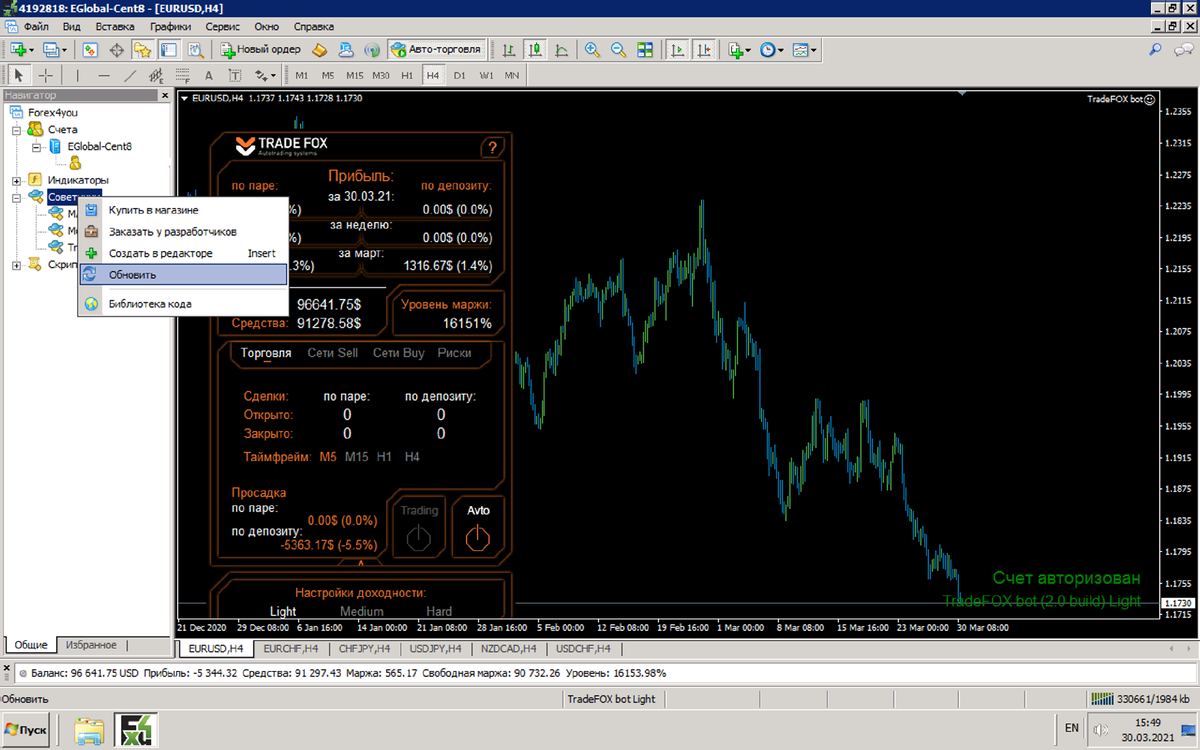Open the Избранное navigator tab
Screen dimensions: 1200x750
tap(92, 645)
